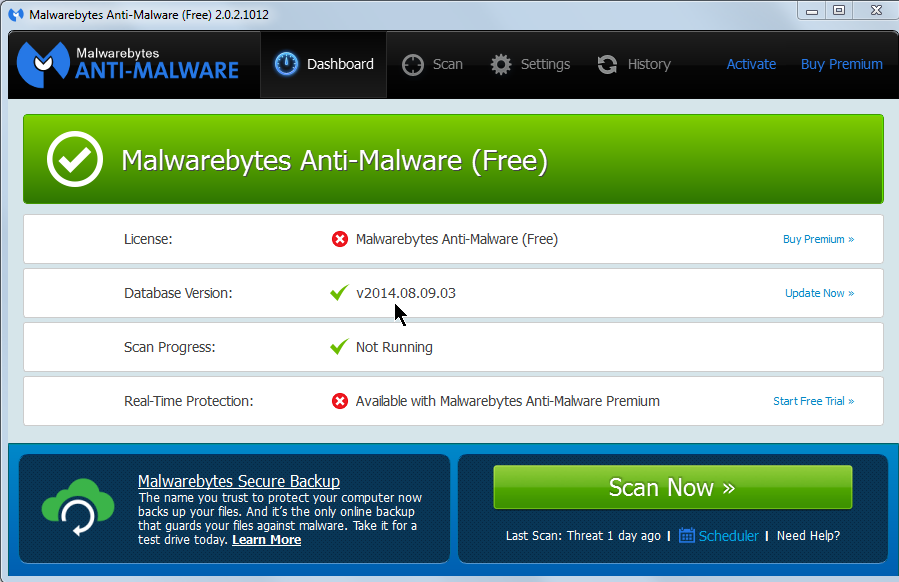Click the Secure Backup cloud icon
This screenshot has height=582, width=899.
78,507
